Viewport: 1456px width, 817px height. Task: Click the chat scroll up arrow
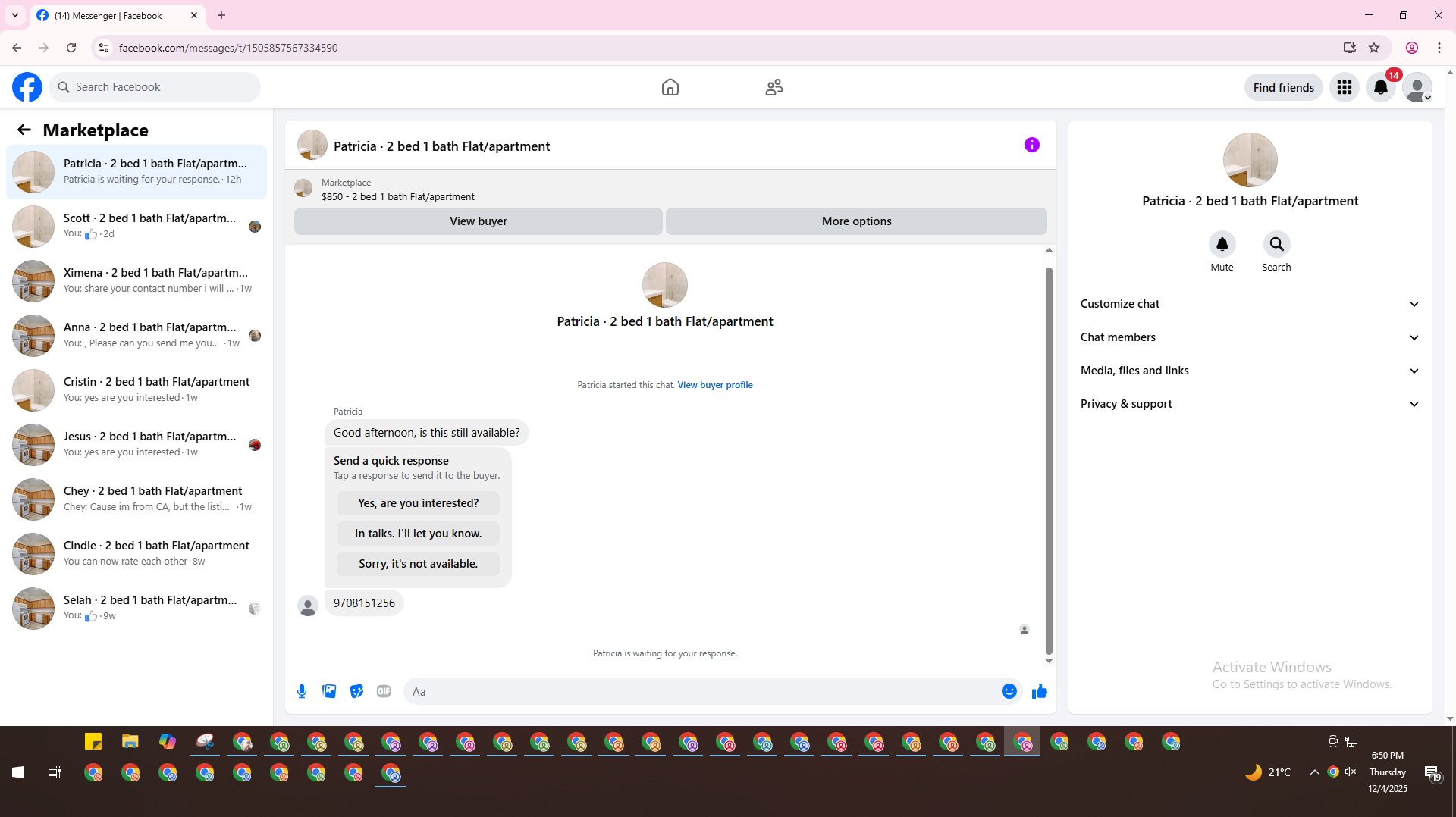click(1049, 250)
